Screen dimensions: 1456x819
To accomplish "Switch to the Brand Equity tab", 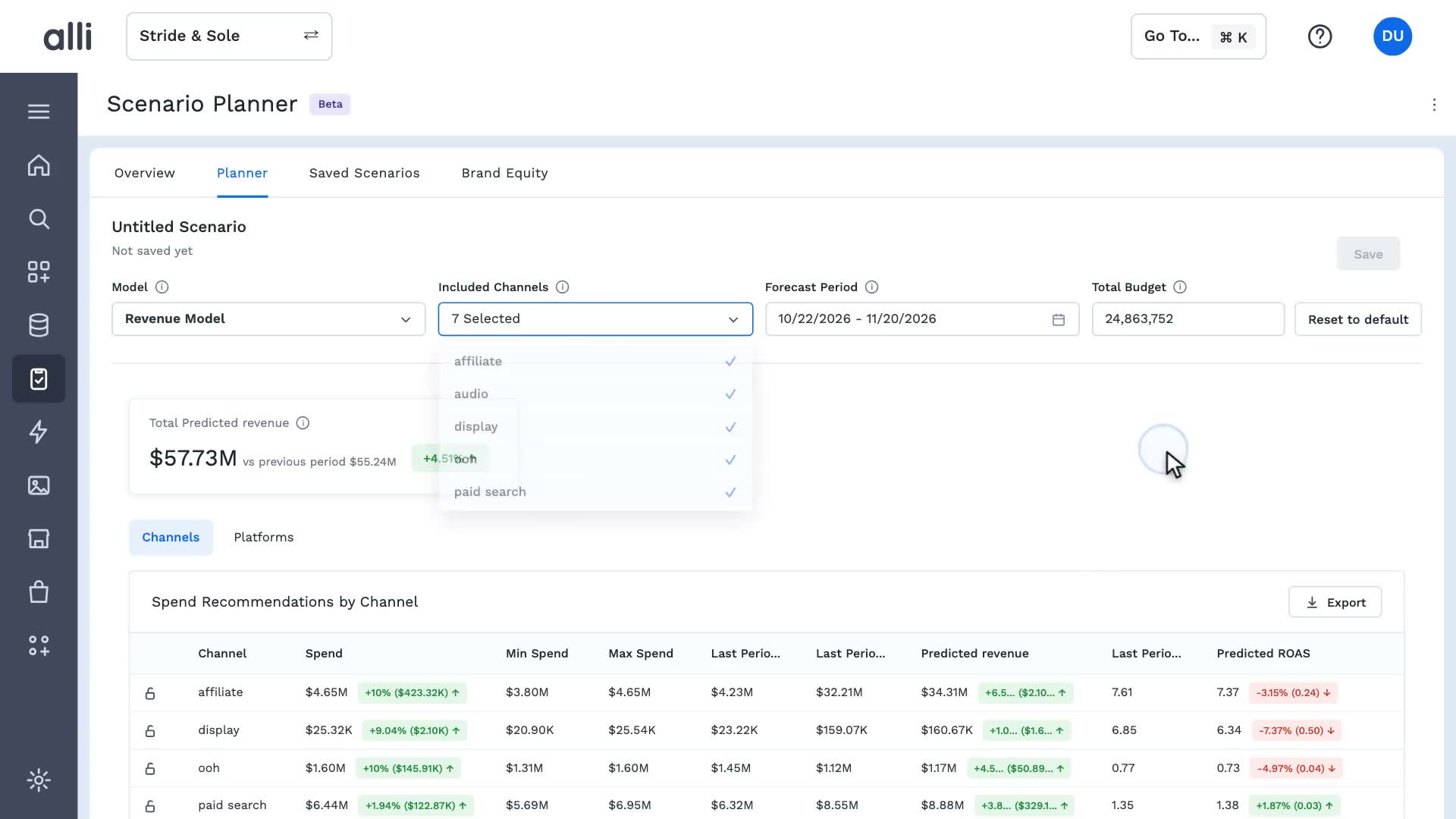I will [x=504, y=173].
